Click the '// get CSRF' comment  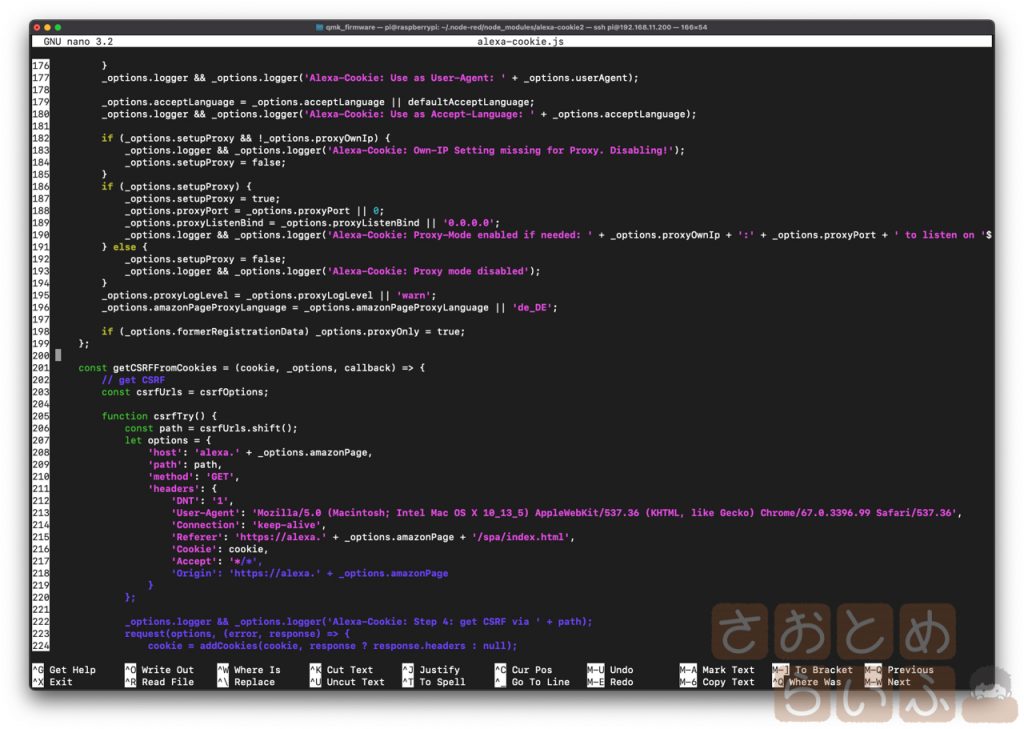(133, 380)
